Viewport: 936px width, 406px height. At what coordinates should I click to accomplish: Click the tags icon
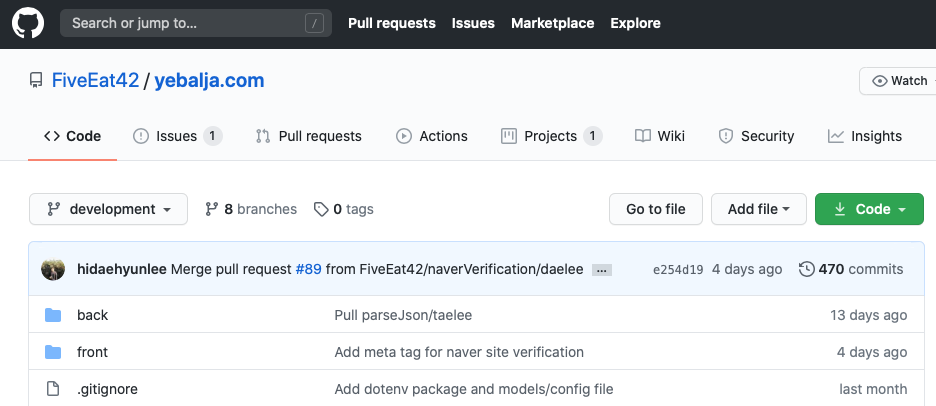click(321, 209)
